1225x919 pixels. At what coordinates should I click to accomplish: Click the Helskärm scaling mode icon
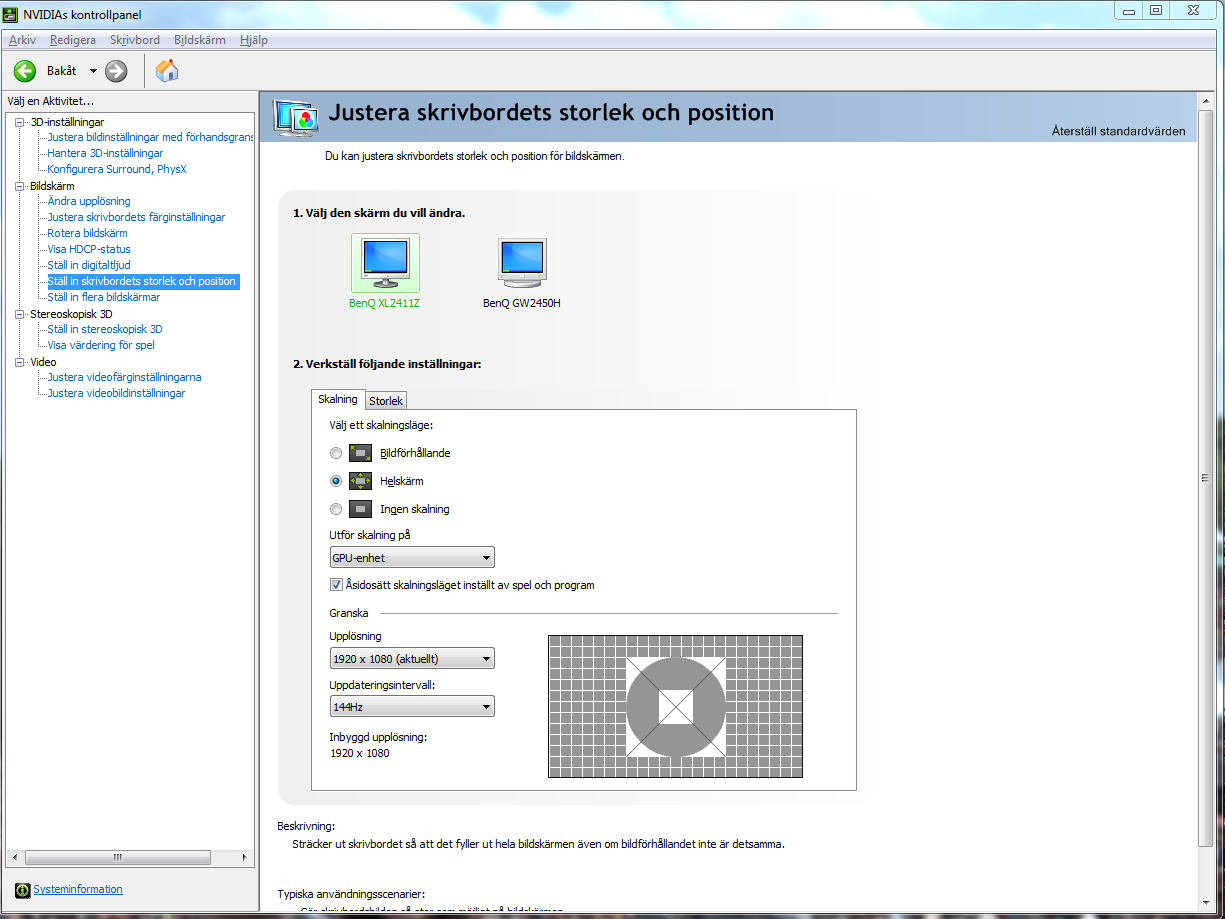coord(360,481)
